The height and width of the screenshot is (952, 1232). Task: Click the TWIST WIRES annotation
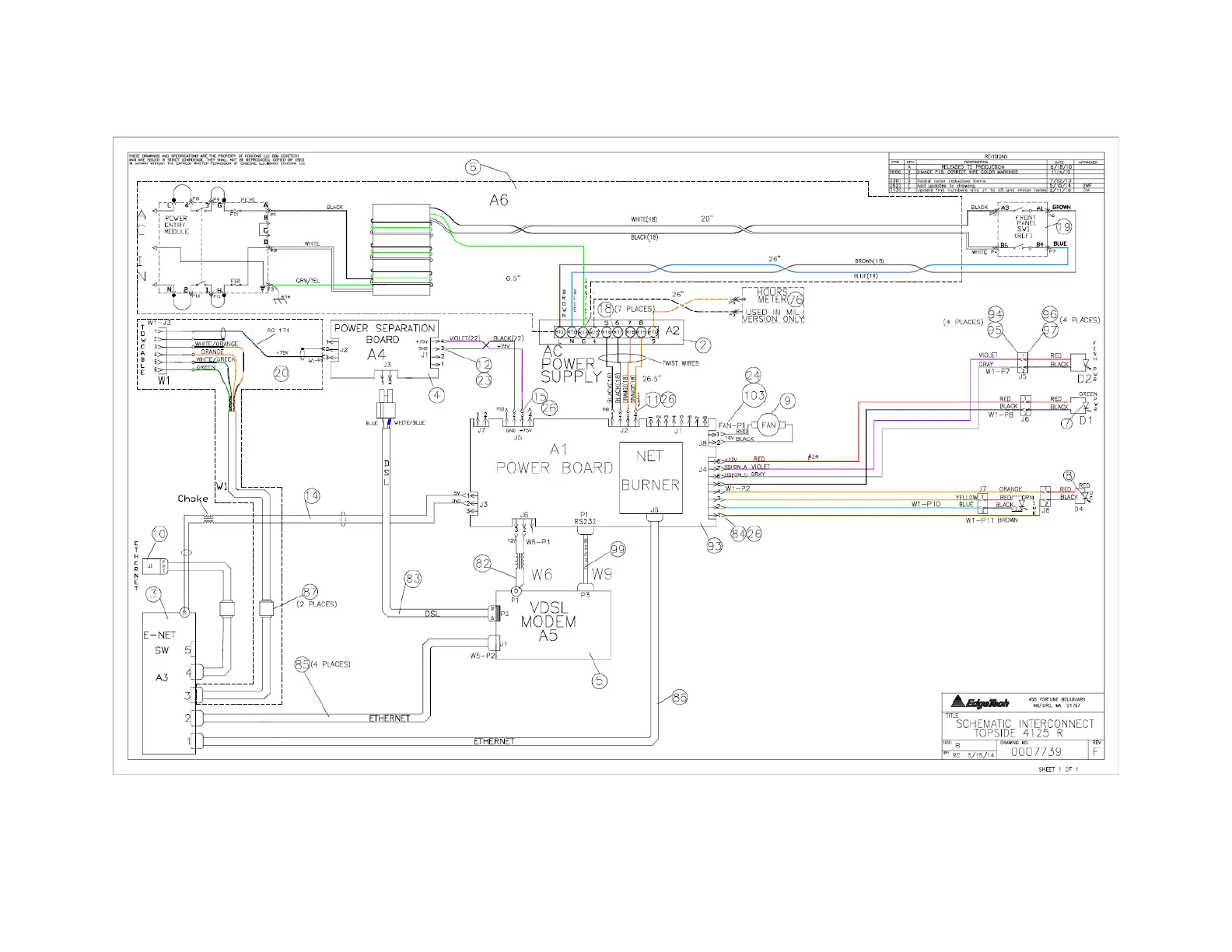point(680,363)
